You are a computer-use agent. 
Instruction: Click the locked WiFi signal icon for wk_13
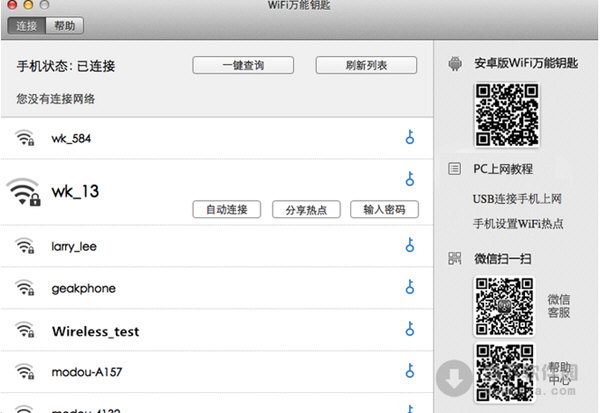(x=23, y=191)
